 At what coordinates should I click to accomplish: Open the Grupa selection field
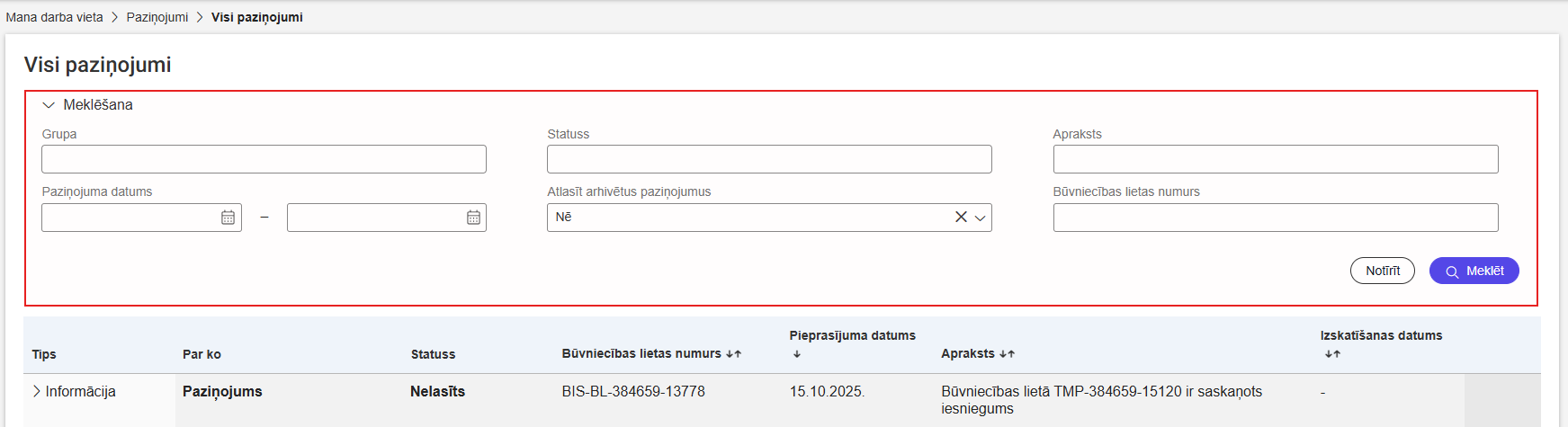tap(264, 159)
